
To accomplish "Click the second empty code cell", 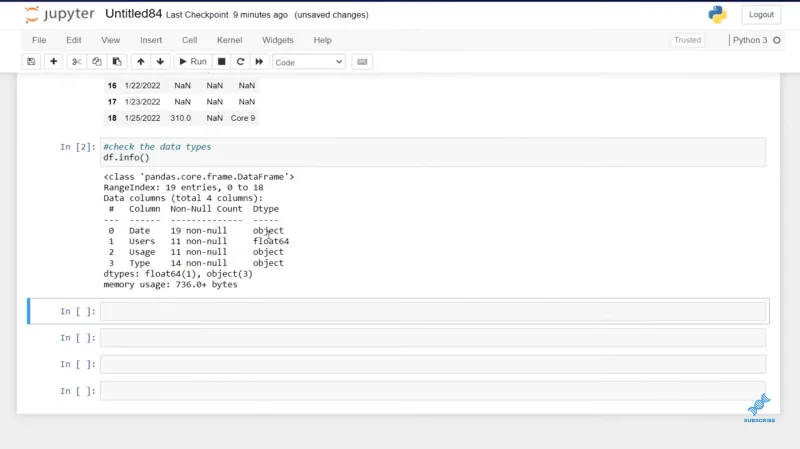I will coord(433,338).
